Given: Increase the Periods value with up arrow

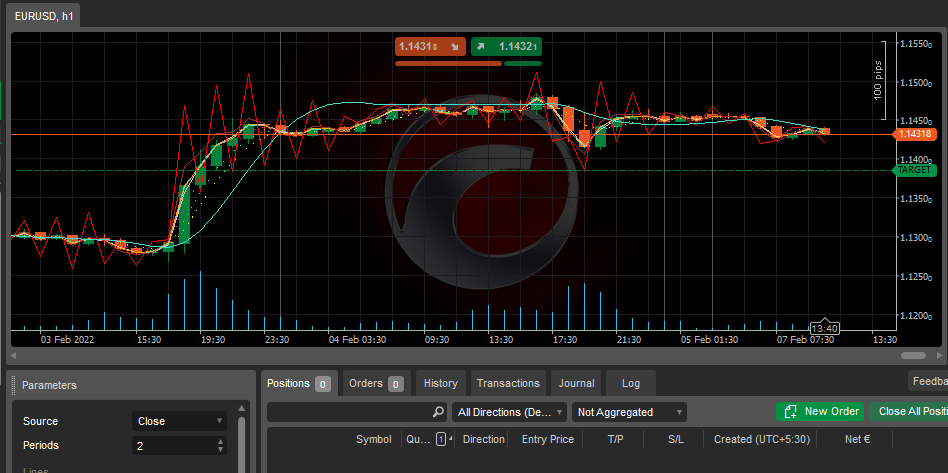Looking at the screenshot, I should tap(220, 442).
